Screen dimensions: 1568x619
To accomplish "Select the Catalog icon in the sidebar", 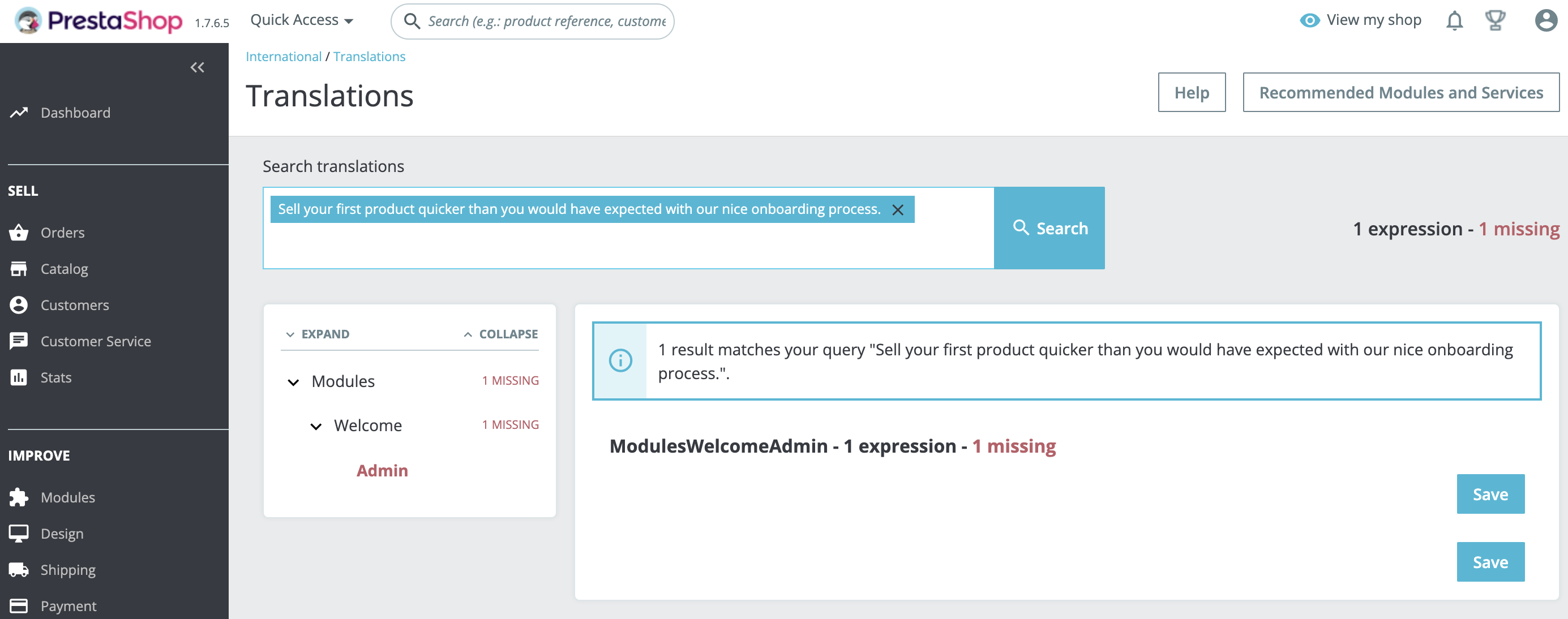I will (19, 268).
